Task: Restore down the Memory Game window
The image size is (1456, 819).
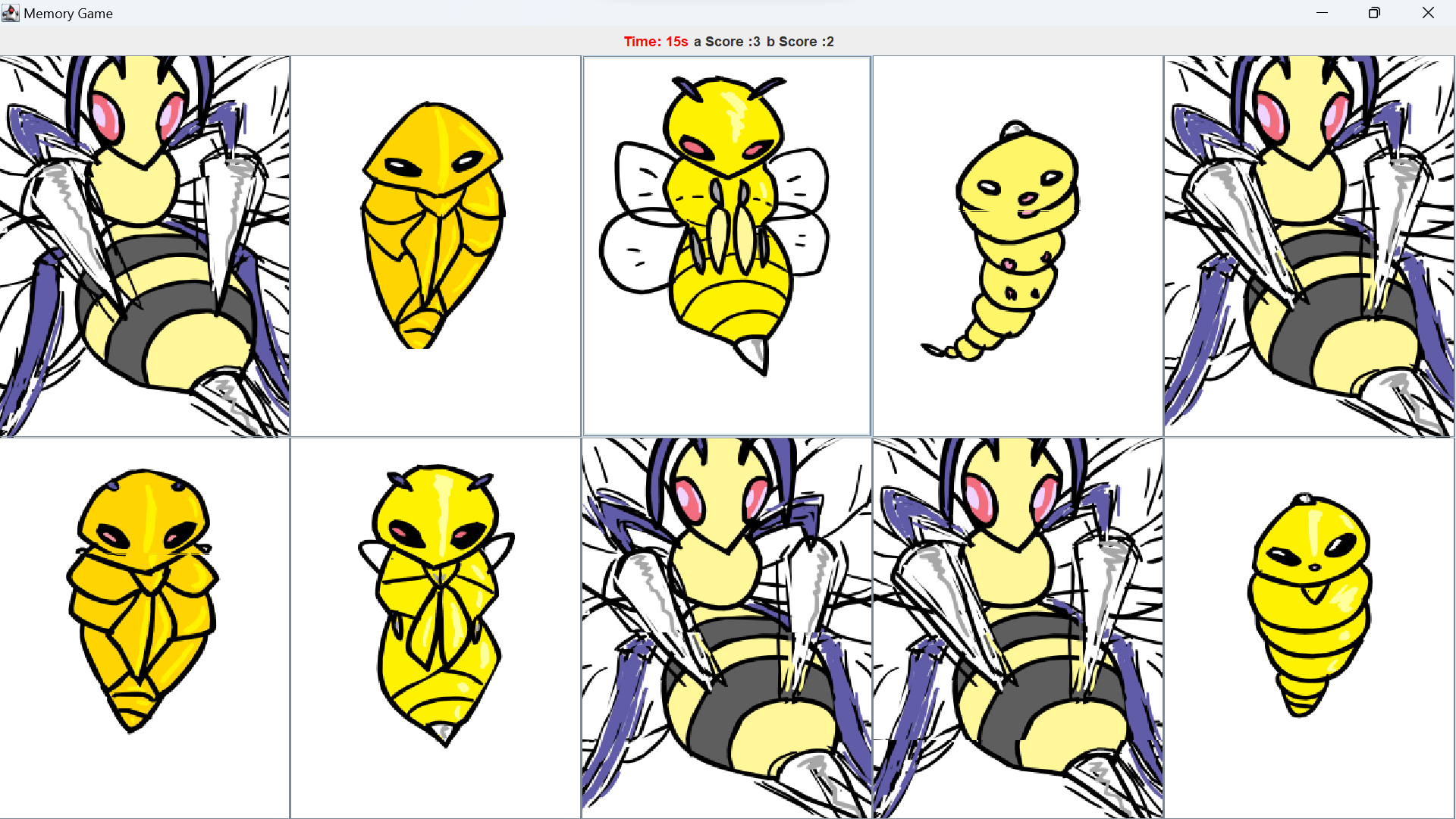Action: 1374,13
